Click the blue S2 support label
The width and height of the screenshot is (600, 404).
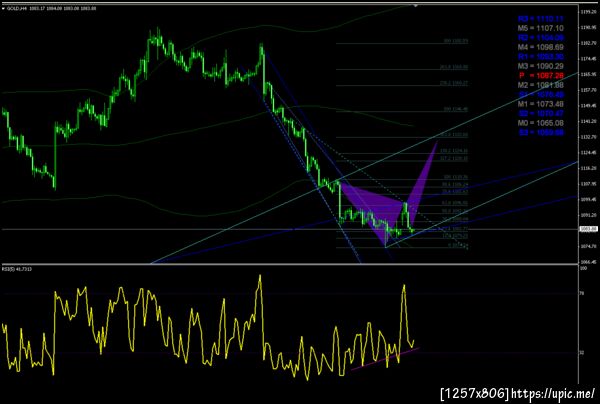click(x=541, y=114)
